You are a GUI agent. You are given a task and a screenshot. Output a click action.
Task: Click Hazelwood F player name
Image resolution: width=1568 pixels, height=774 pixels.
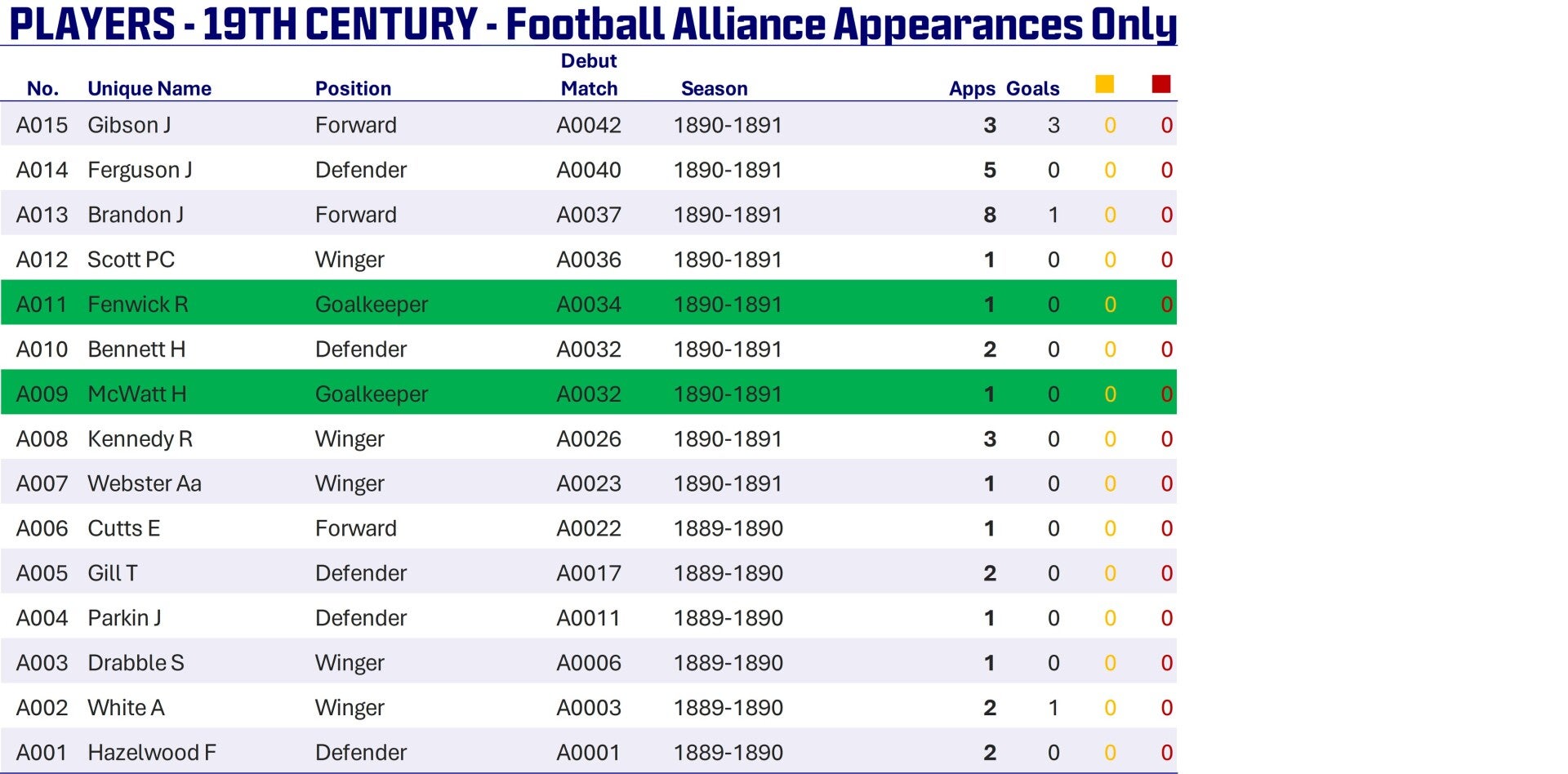pyautogui.click(x=152, y=752)
